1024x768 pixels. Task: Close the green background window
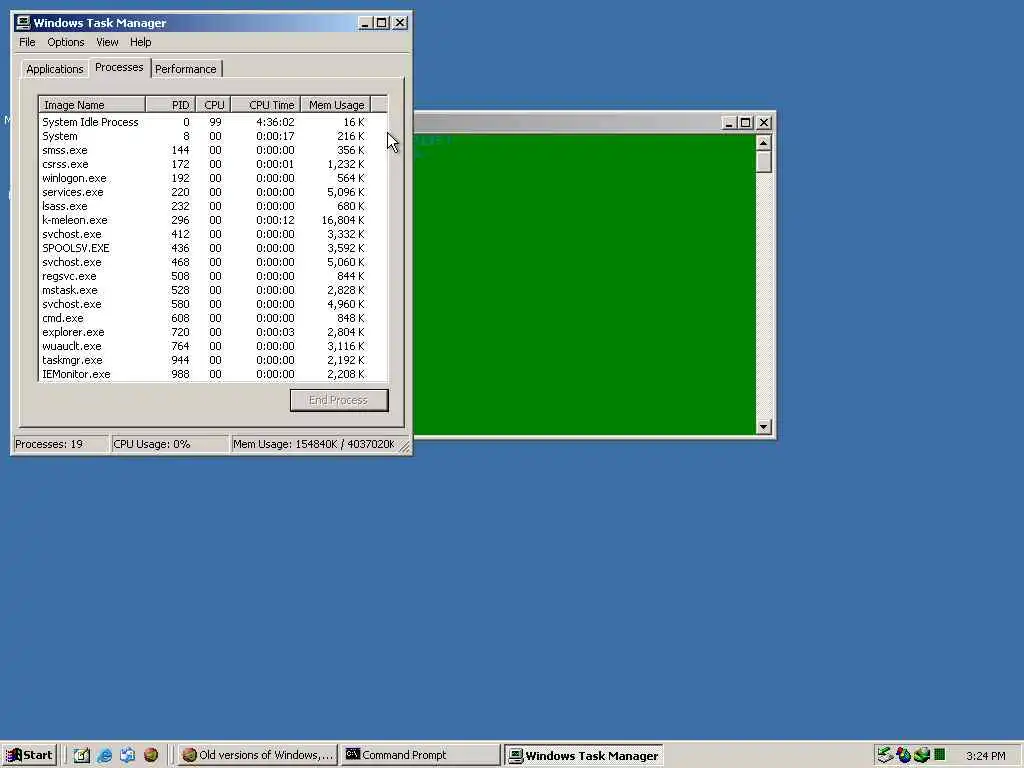pos(764,123)
